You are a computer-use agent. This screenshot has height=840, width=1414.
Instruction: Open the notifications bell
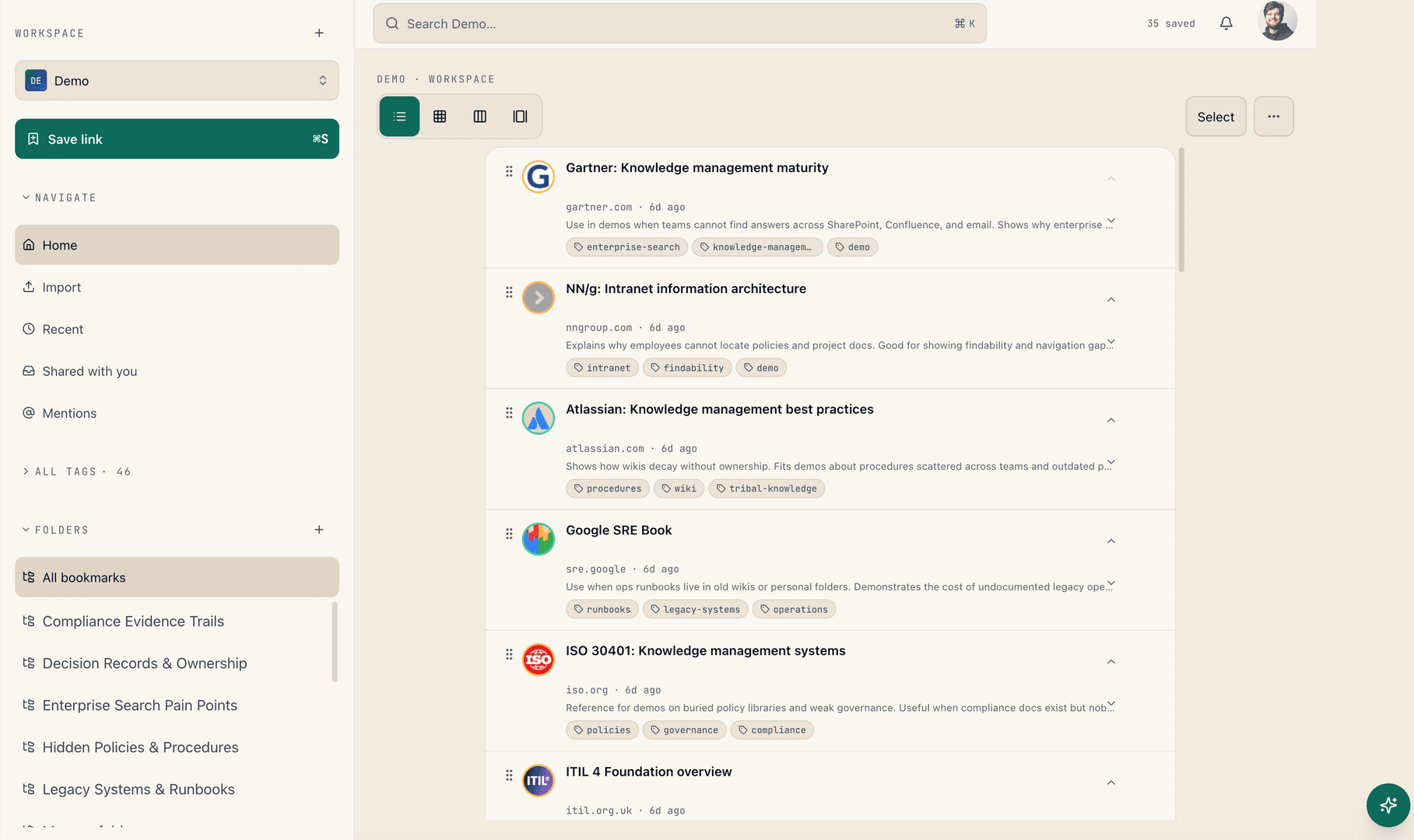(x=1226, y=23)
